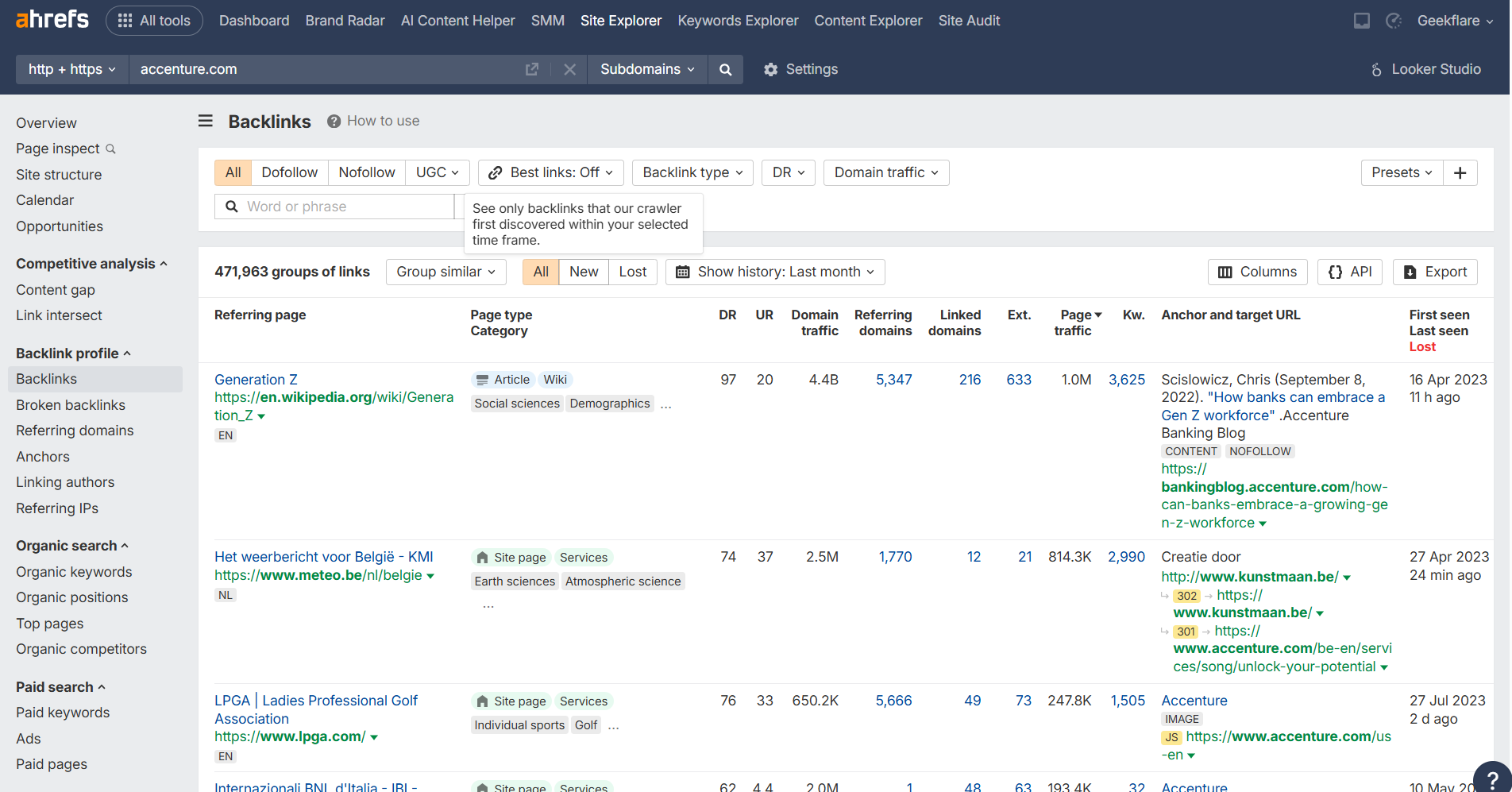Viewport: 1512px width, 792px height.
Task: Select the All history toggle
Action: point(541,272)
